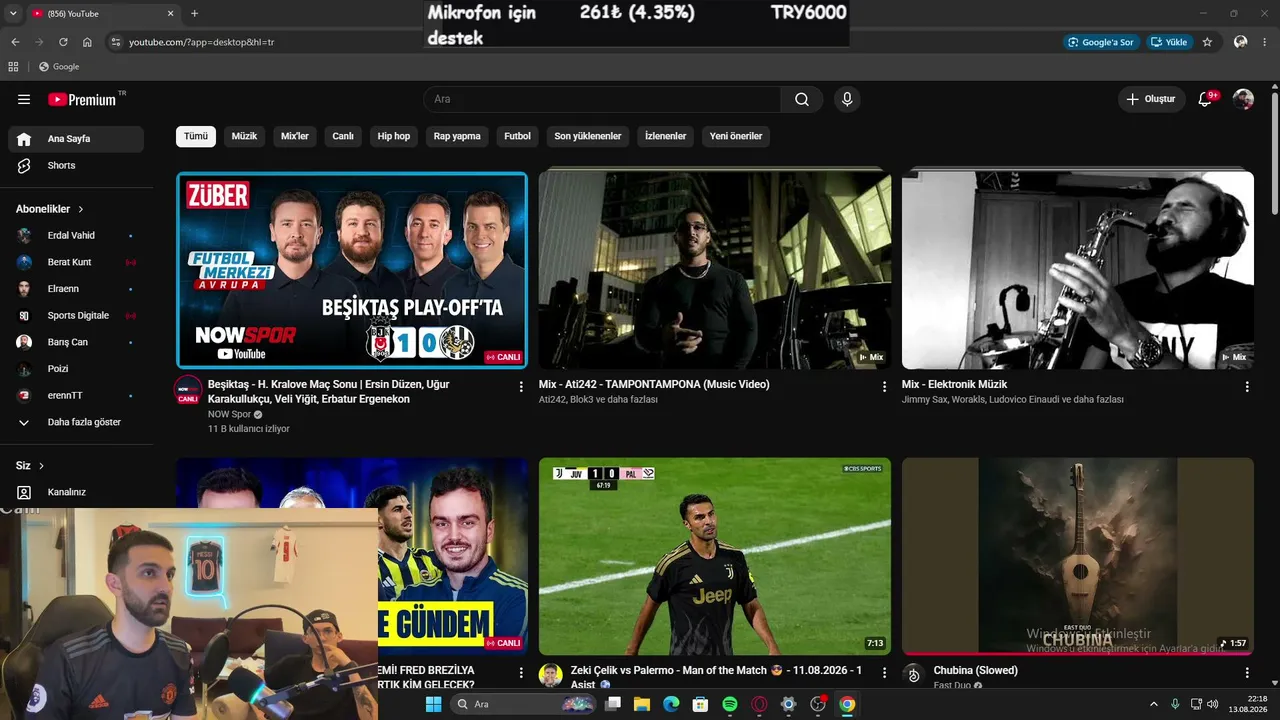Image resolution: width=1280 pixels, height=720 pixels.
Task: Select the Mix'ler filter chip
Action: pyautogui.click(x=295, y=136)
